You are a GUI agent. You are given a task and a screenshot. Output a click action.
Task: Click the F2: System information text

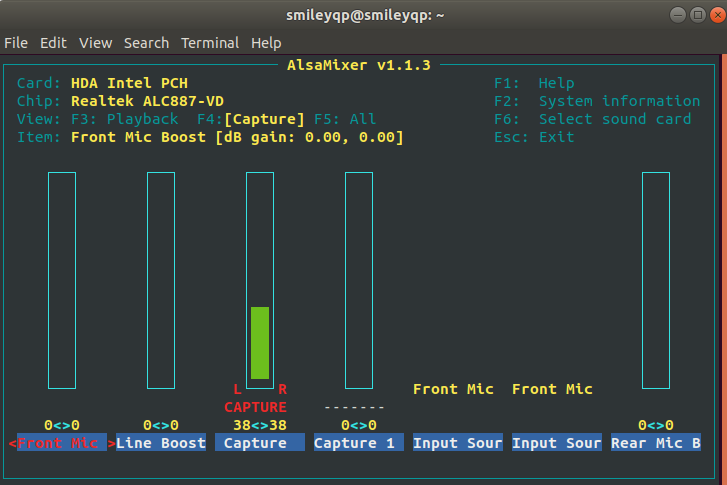click(597, 101)
